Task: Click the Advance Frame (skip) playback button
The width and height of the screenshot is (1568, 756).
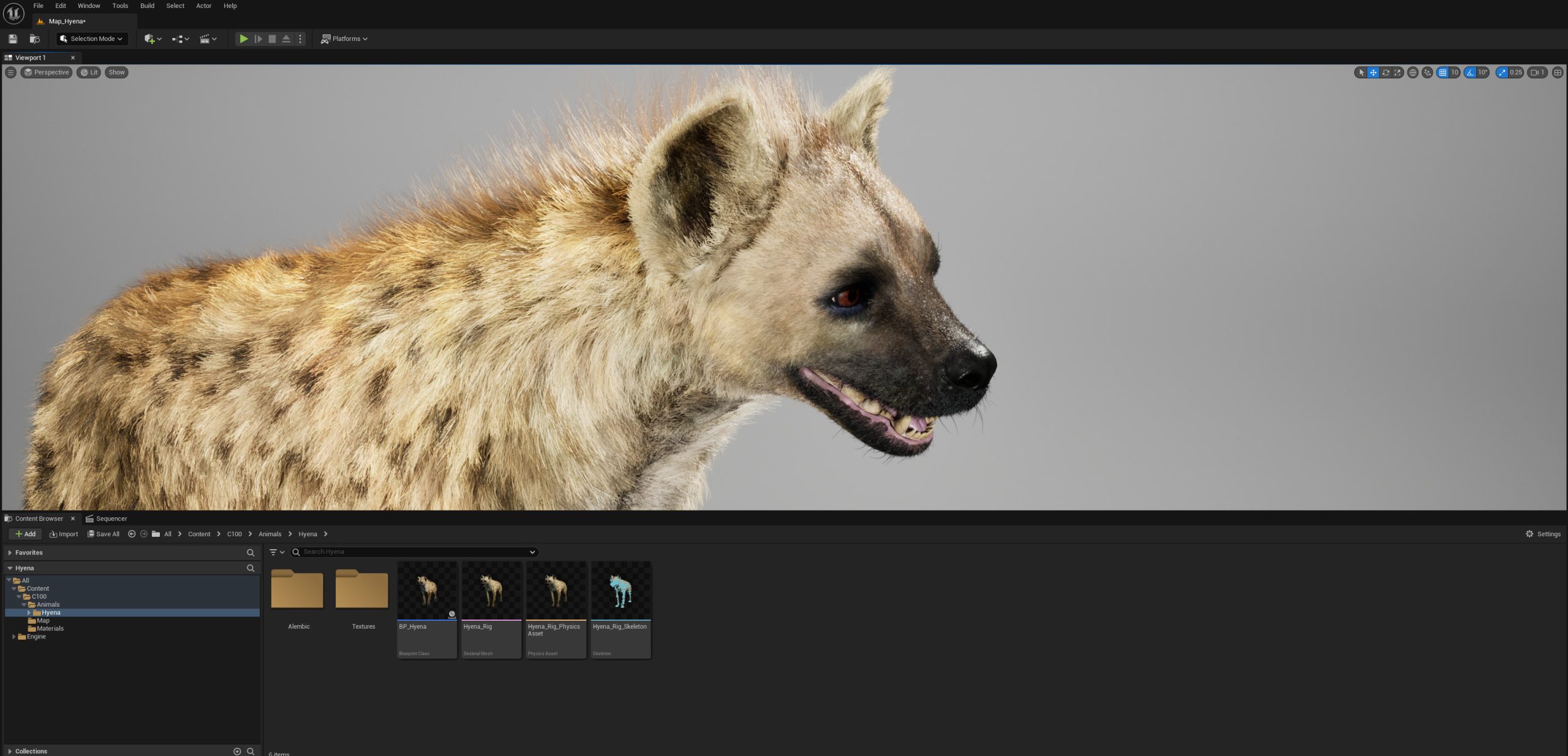Action: [258, 39]
